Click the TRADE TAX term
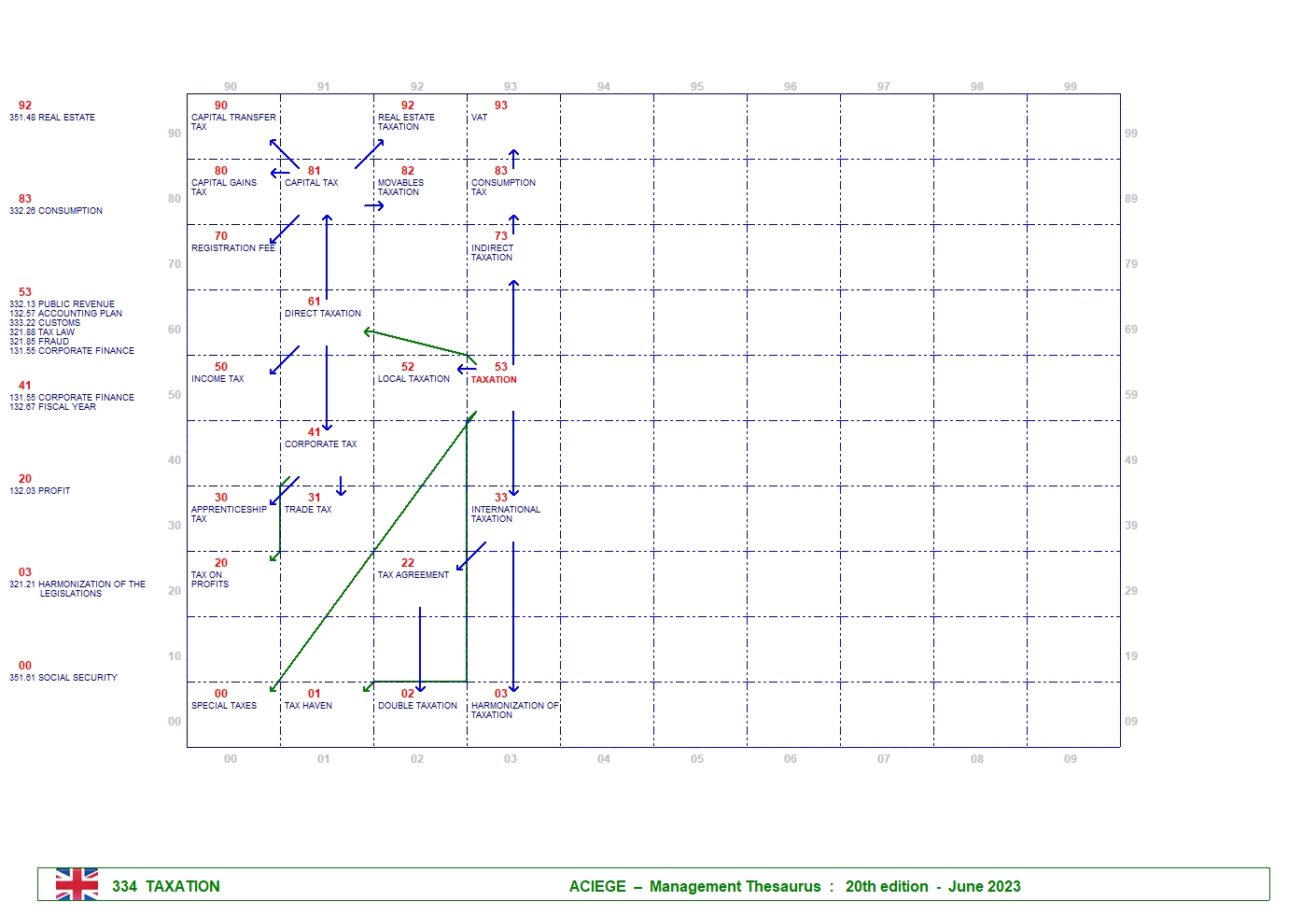1316x915 pixels. 308,510
